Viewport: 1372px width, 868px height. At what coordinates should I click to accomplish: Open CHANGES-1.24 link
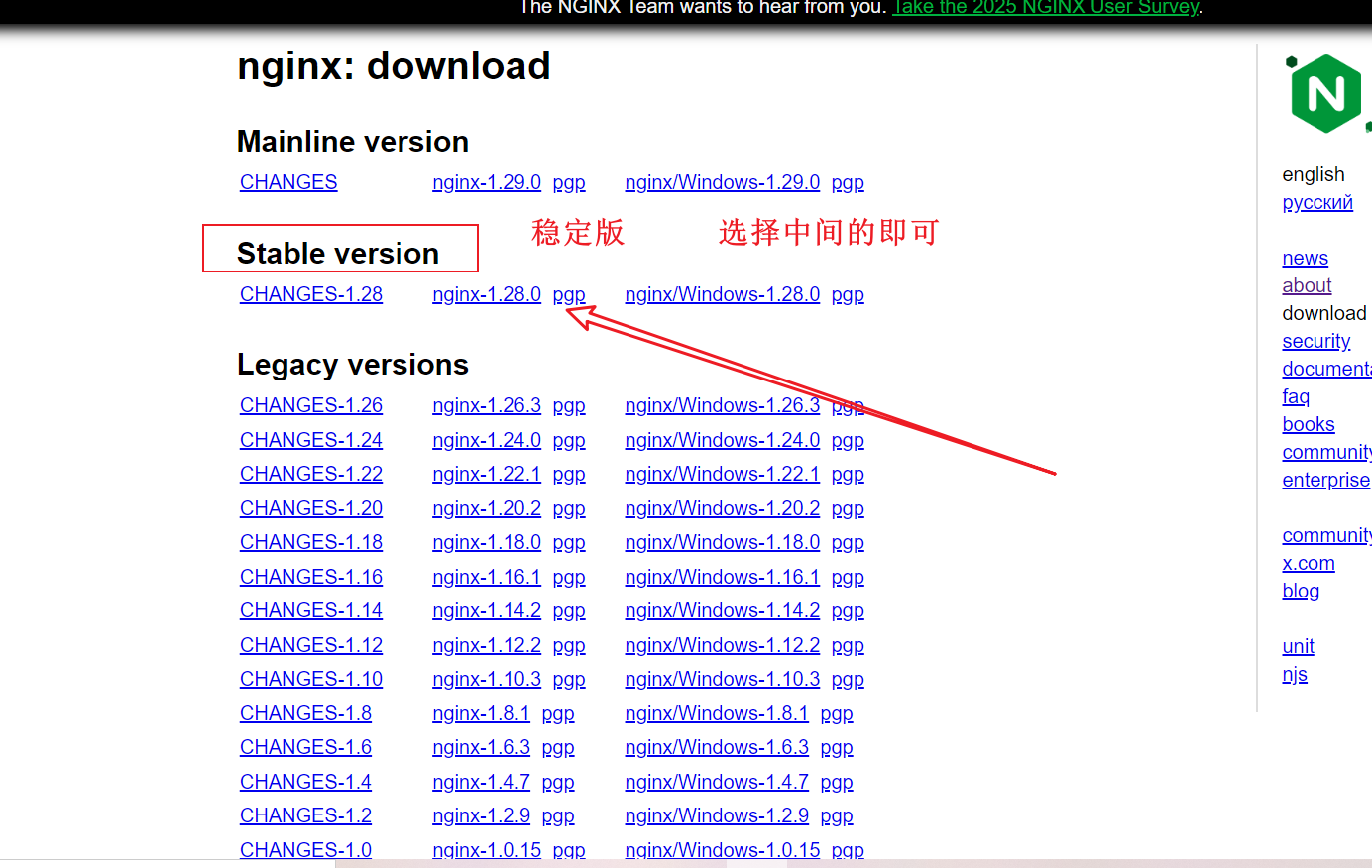pos(311,440)
